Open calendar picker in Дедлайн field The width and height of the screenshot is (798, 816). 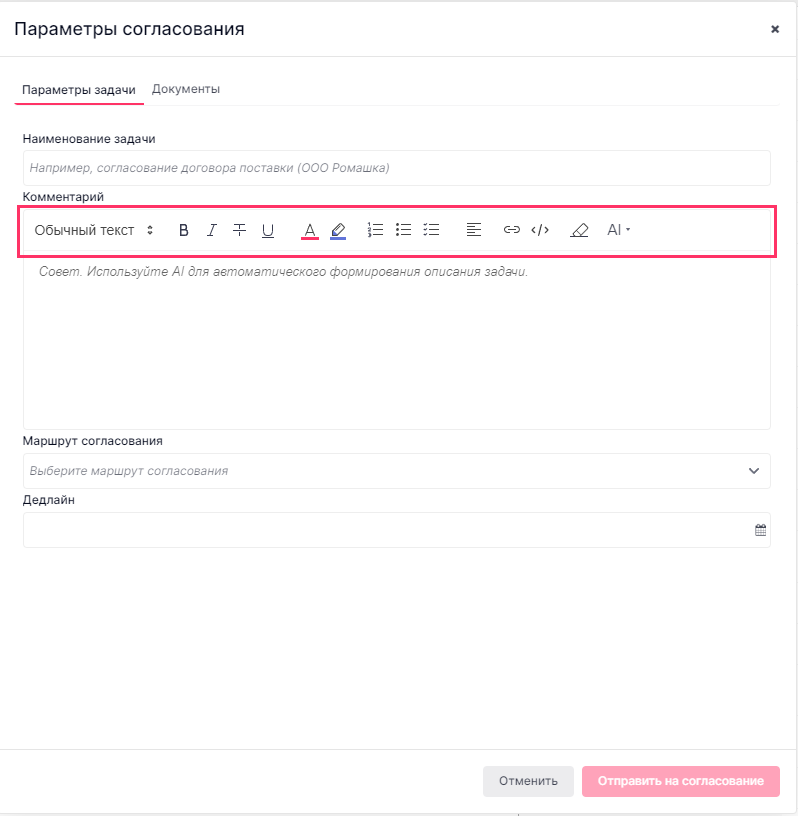pos(760,530)
